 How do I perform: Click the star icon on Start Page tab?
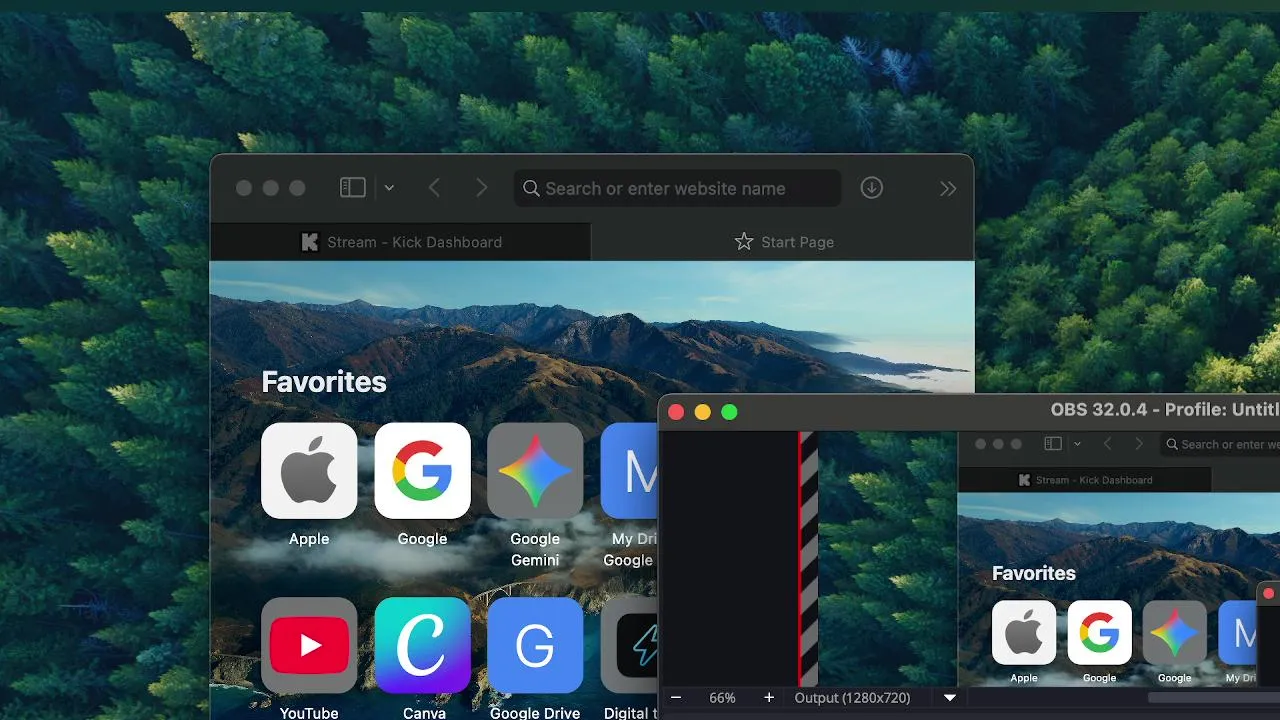pos(744,242)
